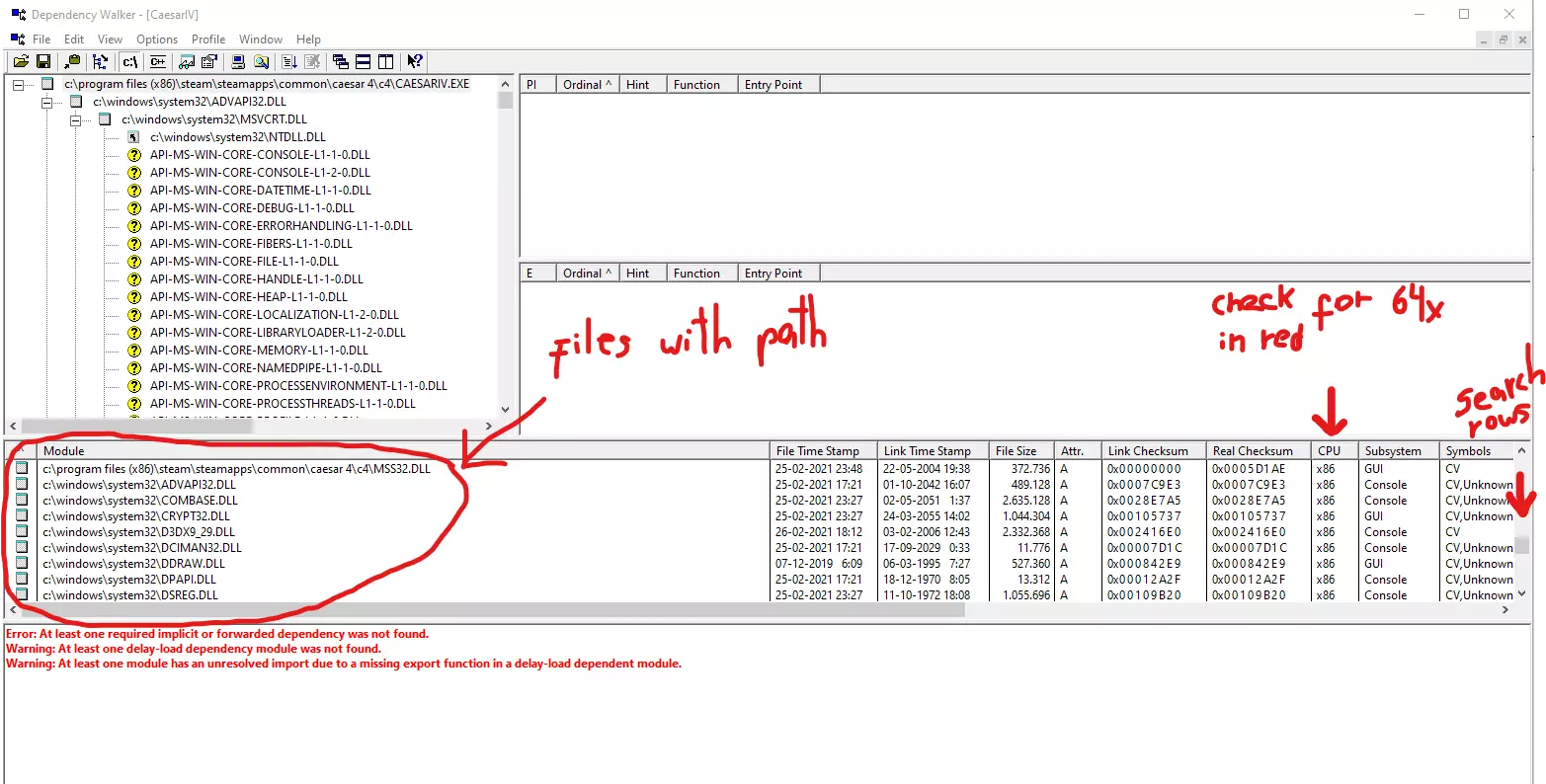Click the Open file toolbar icon
This screenshot has width=1546, height=784.
[21, 61]
